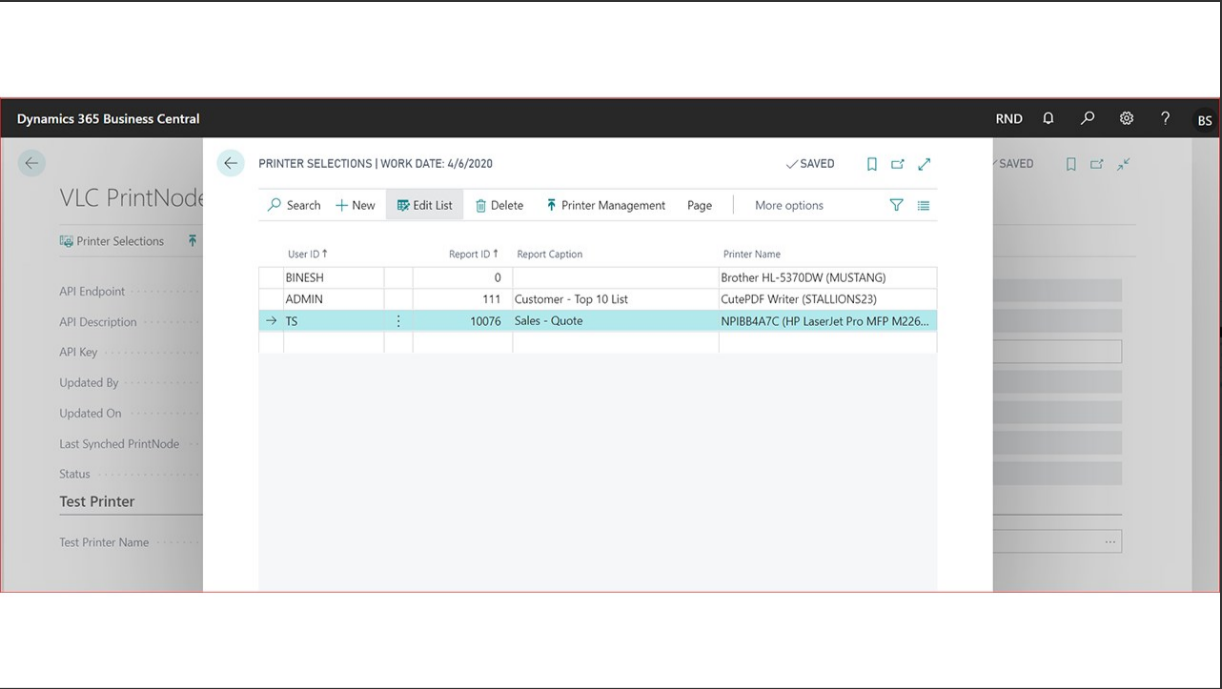Click the Test Printer Name lookup button
This screenshot has width=1222, height=689.
pos(1108,540)
